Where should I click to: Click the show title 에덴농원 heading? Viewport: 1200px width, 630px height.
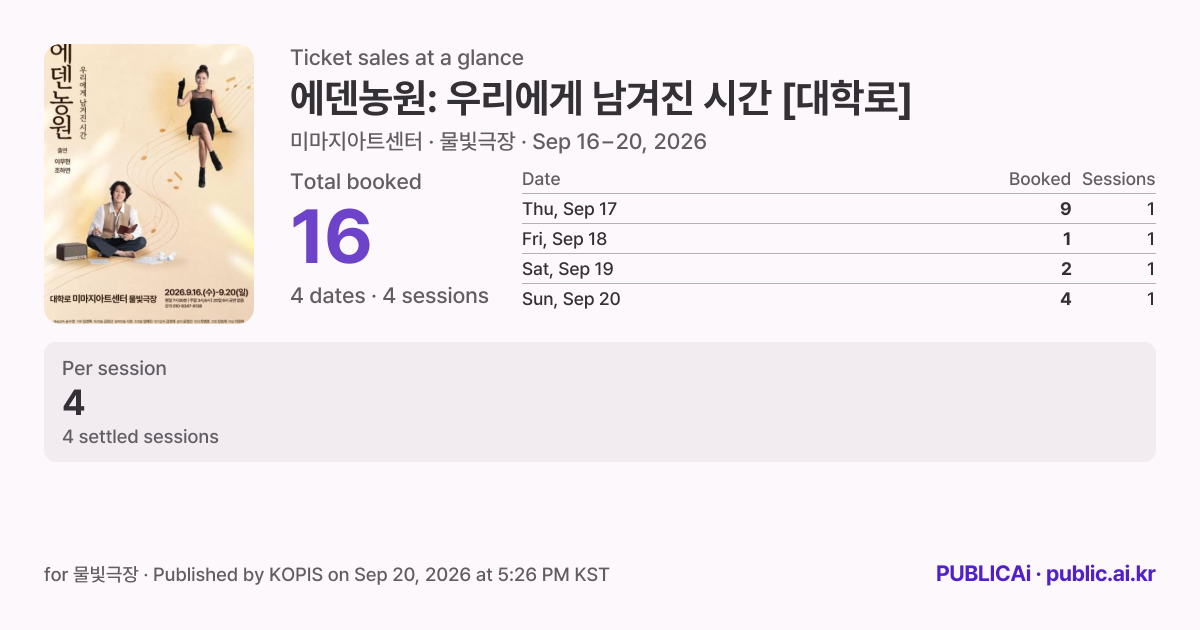[601, 98]
